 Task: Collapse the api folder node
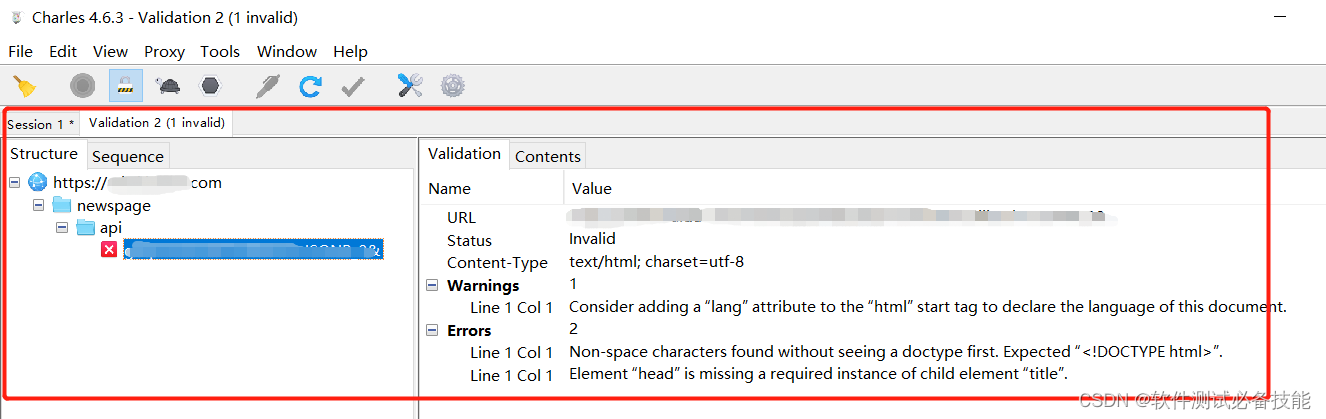coord(62,227)
